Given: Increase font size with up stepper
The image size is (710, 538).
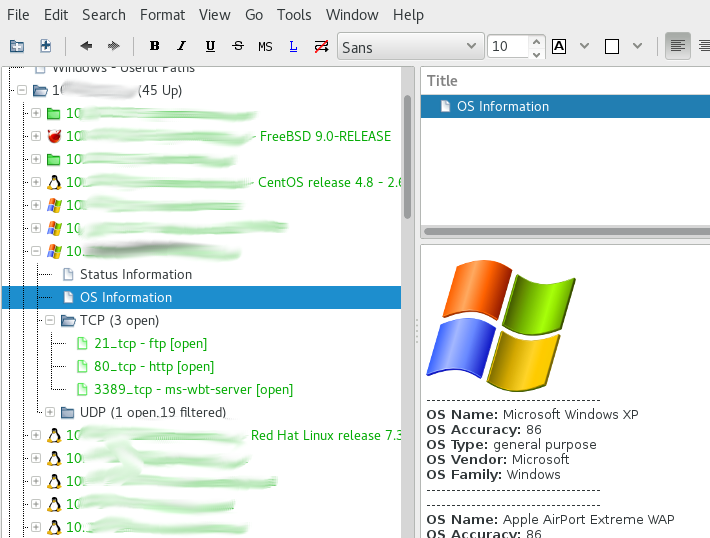Looking at the screenshot, I should [x=537, y=42].
